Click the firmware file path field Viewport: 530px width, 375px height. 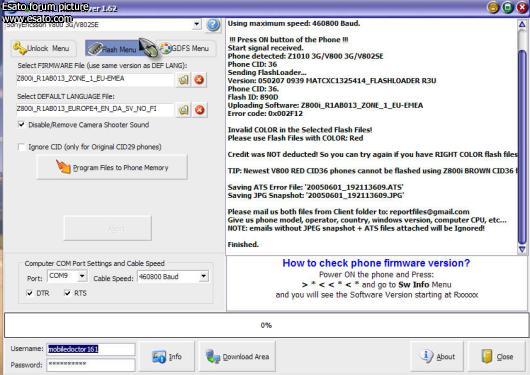[x=95, y=79]
